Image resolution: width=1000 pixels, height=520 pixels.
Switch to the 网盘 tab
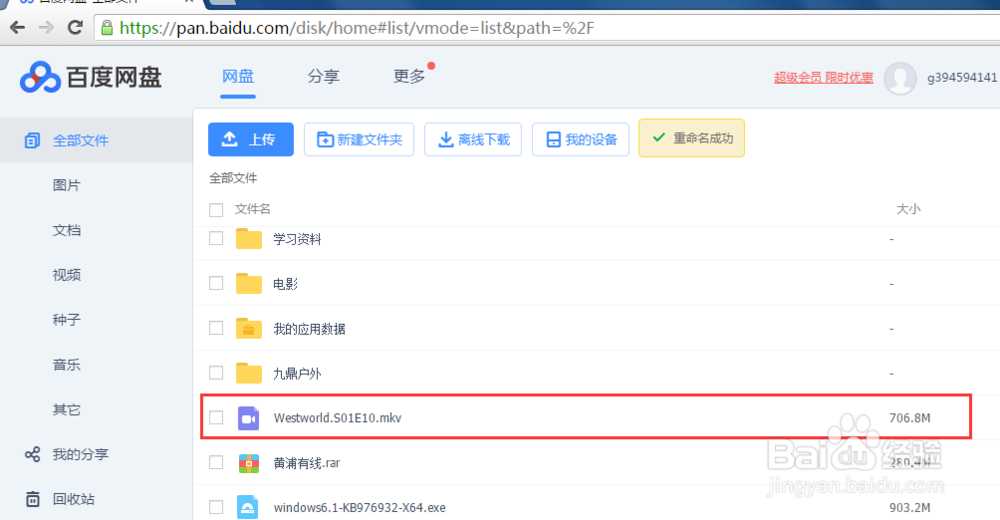point(238,77)
